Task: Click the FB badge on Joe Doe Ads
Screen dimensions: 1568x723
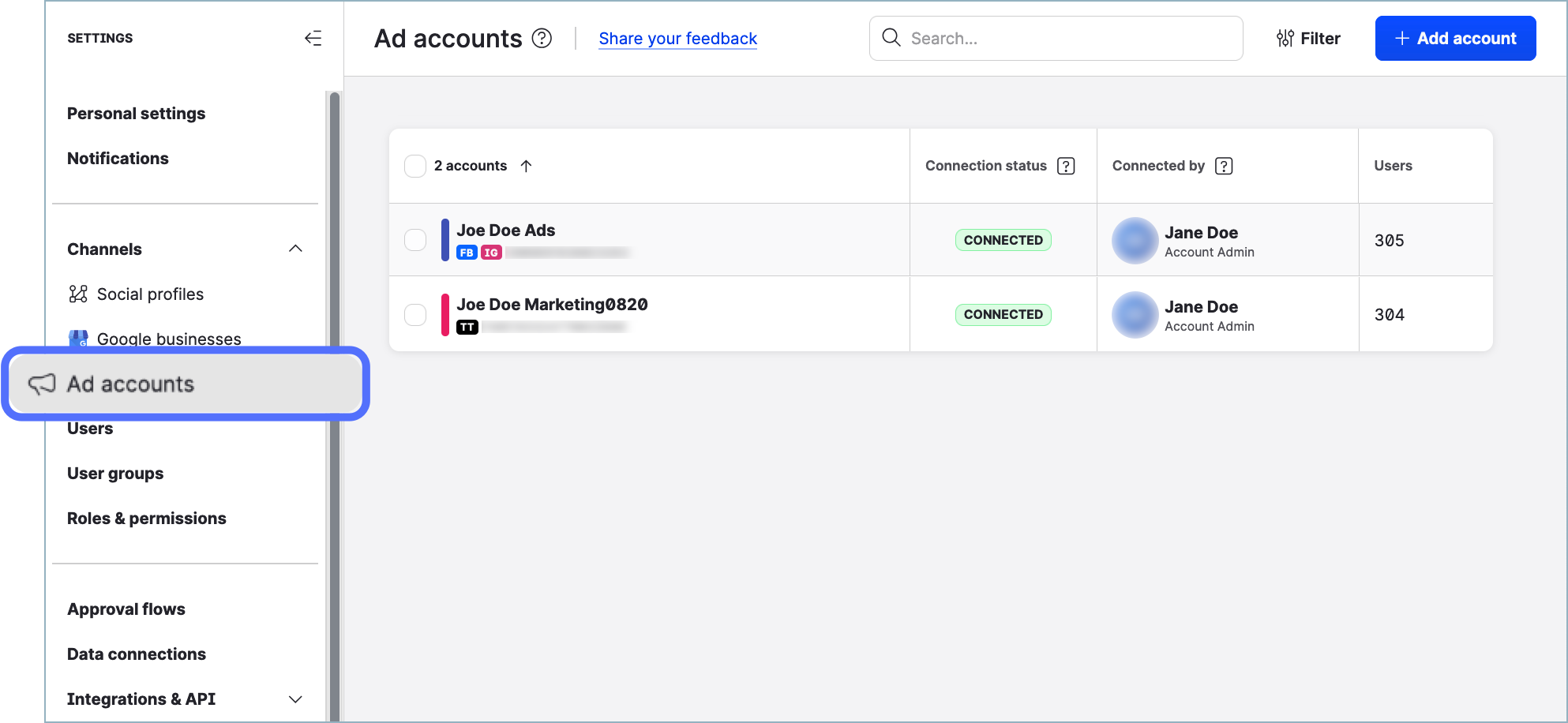Action: click(467, 253)
